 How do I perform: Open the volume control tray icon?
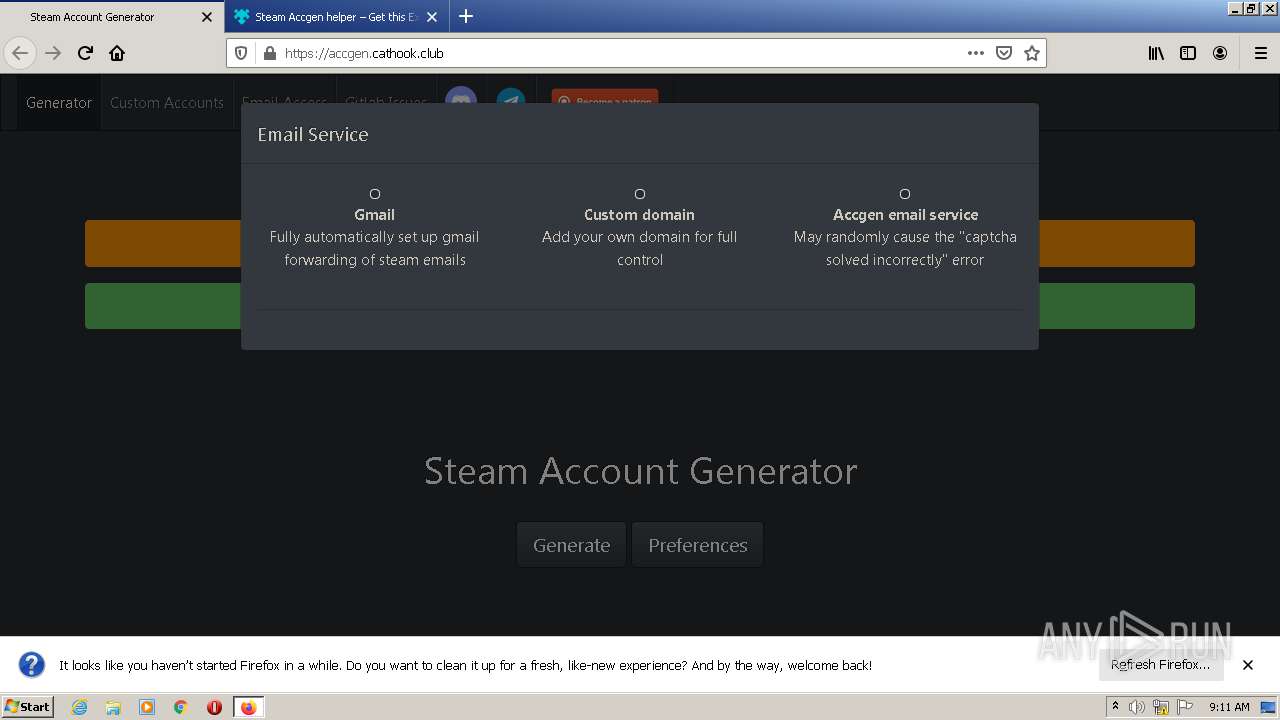click(1137, 707)
